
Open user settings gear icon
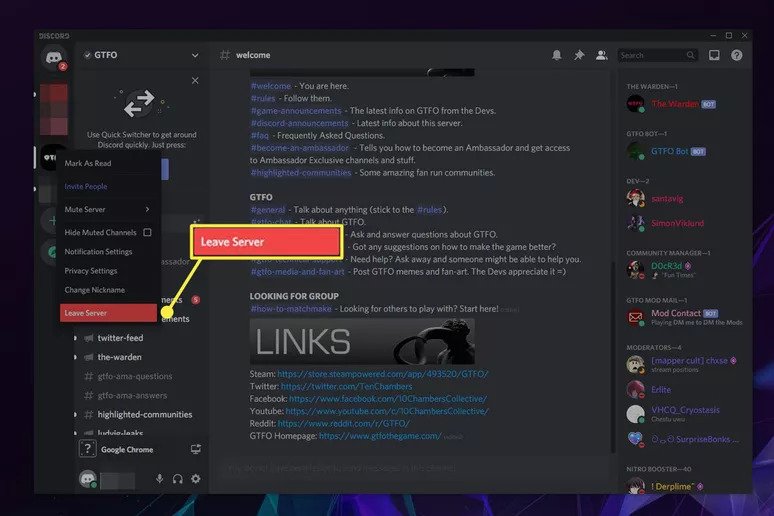coord(196,478)
